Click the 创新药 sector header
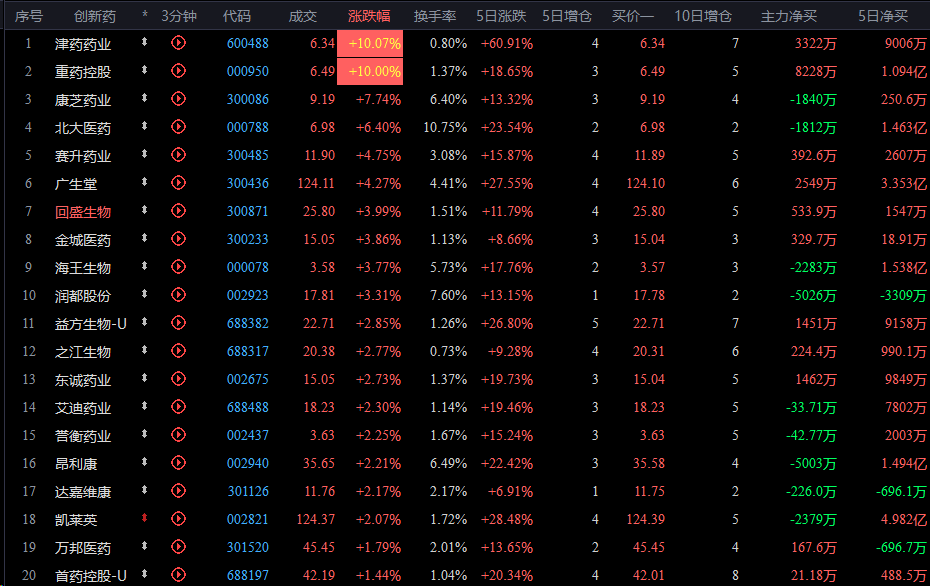 pos(95,16)
